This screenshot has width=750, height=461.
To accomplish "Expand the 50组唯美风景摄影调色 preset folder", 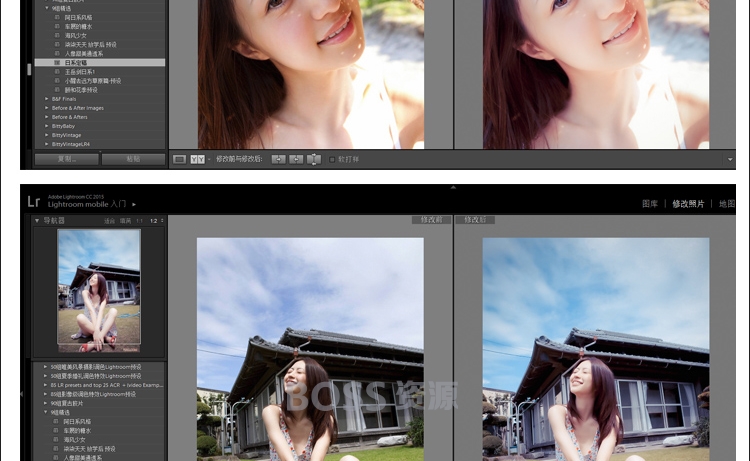I will pos(45,367).
